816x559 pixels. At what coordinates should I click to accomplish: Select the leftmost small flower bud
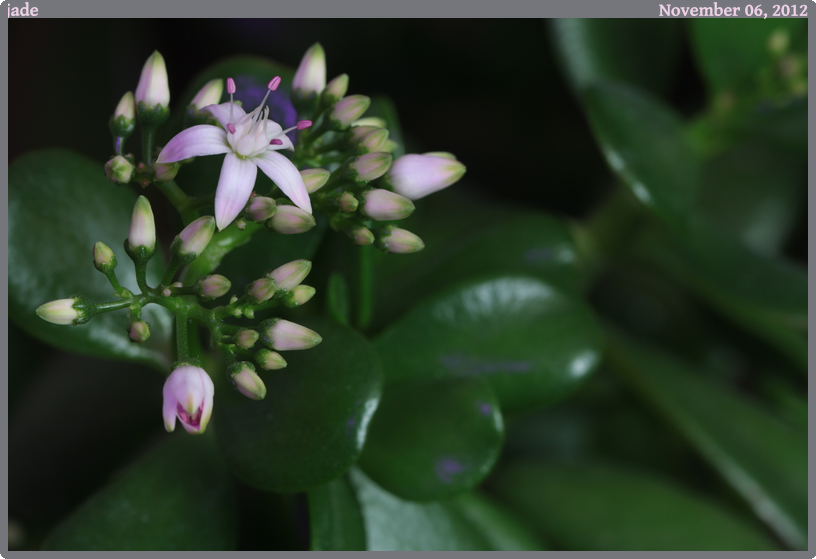62,311
